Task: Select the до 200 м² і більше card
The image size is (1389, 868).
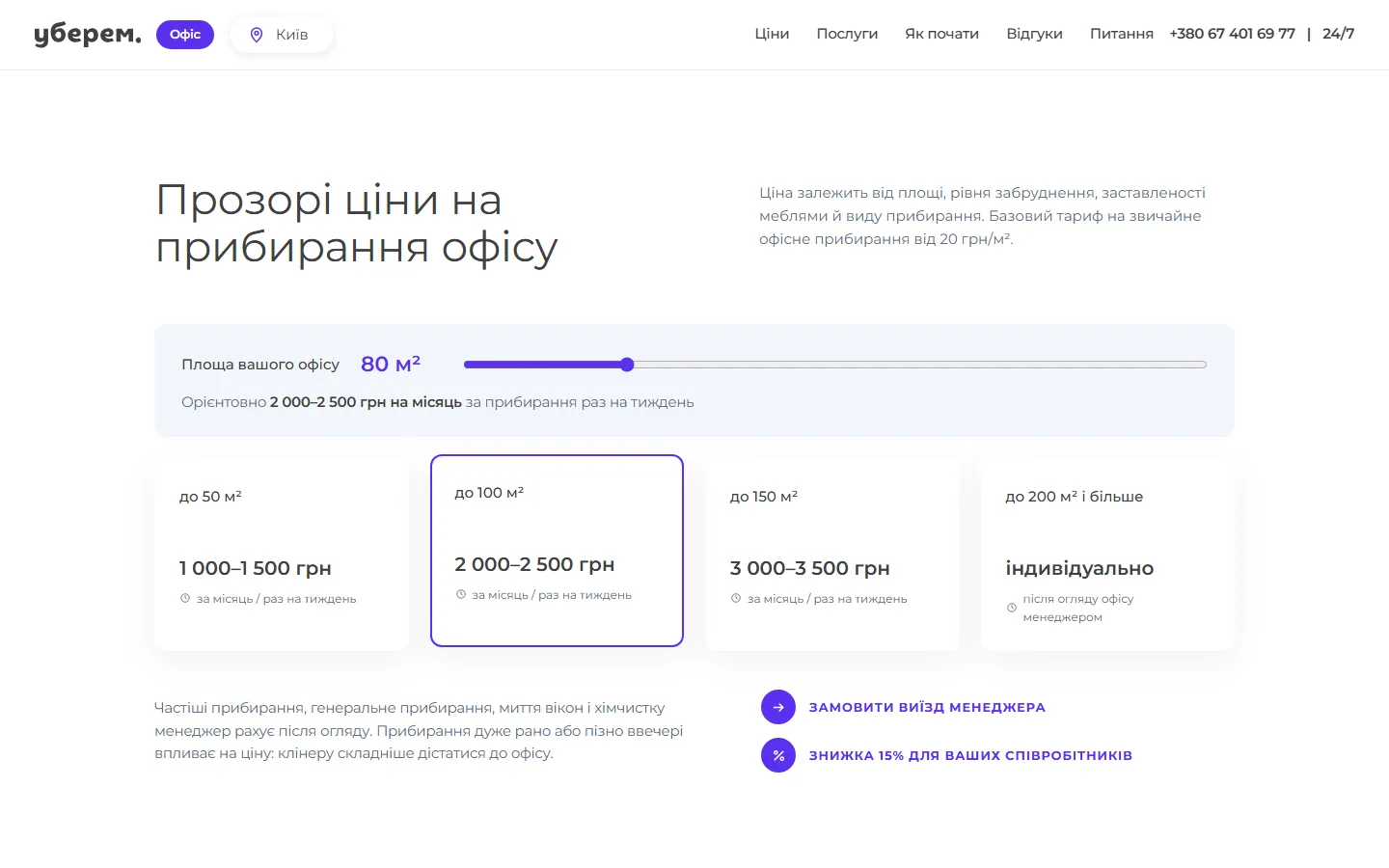Action: 1107,554
